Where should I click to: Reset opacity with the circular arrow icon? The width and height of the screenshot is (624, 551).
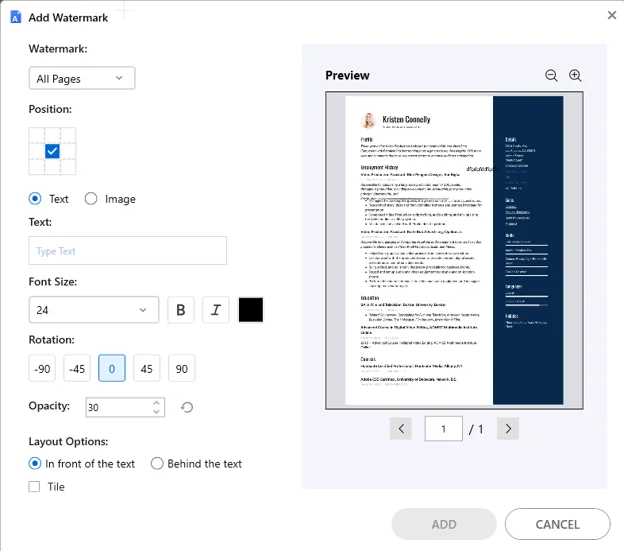point(187,407)
